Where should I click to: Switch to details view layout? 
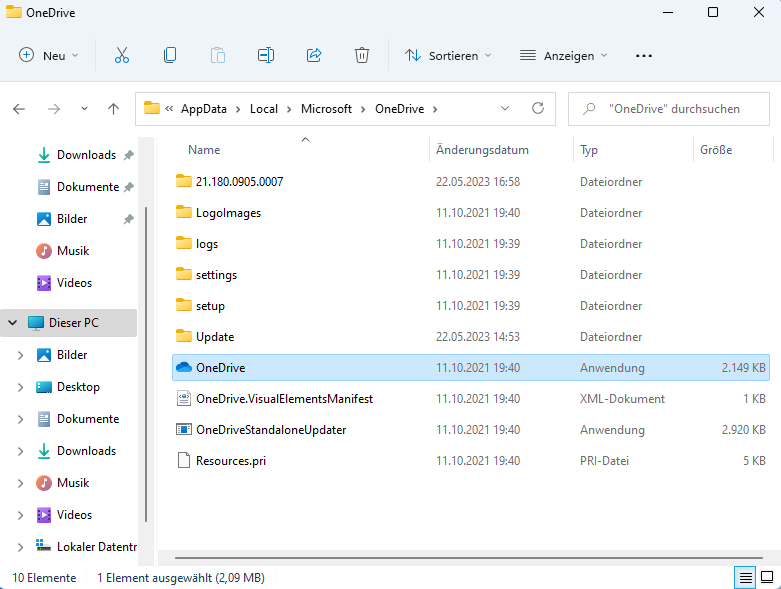pyautogui.click(x=744, y=577)
